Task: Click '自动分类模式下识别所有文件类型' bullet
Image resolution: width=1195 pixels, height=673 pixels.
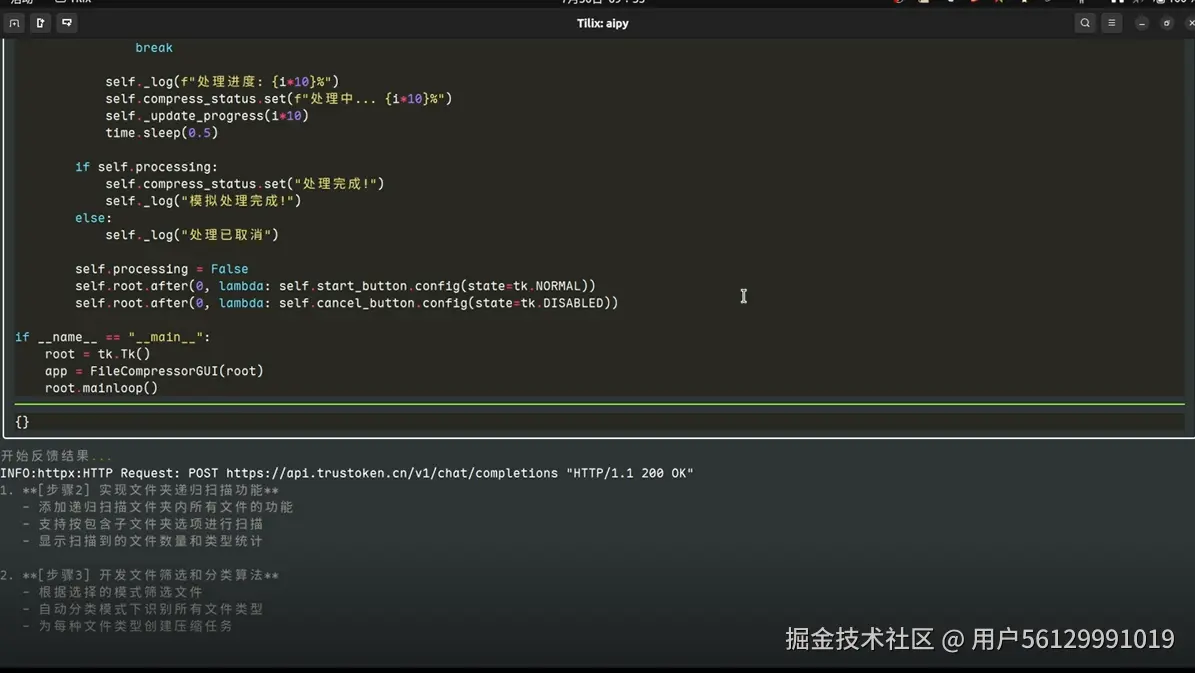Action: coord(150,609)
